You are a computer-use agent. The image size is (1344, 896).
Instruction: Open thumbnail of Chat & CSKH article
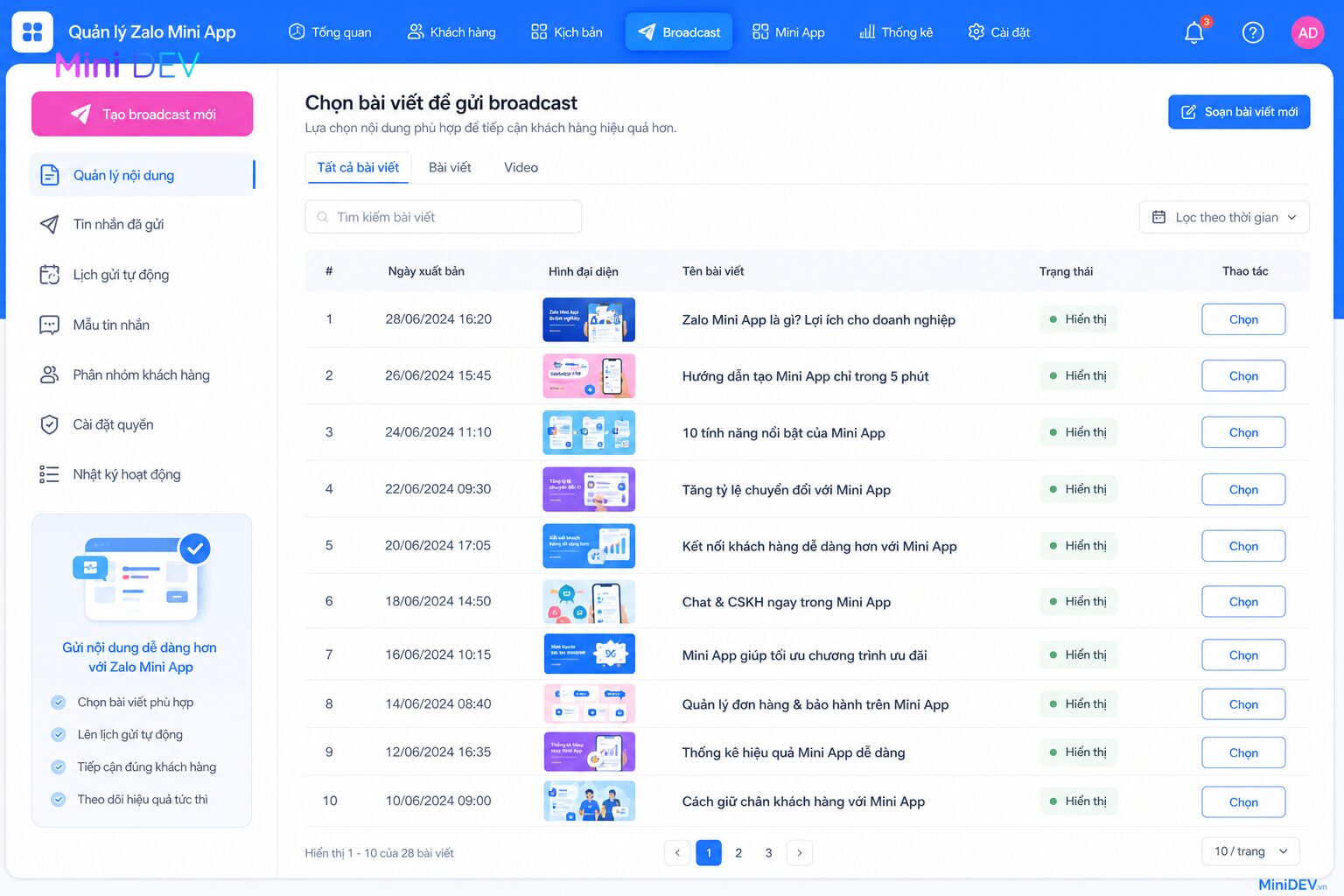click(589, 602)
